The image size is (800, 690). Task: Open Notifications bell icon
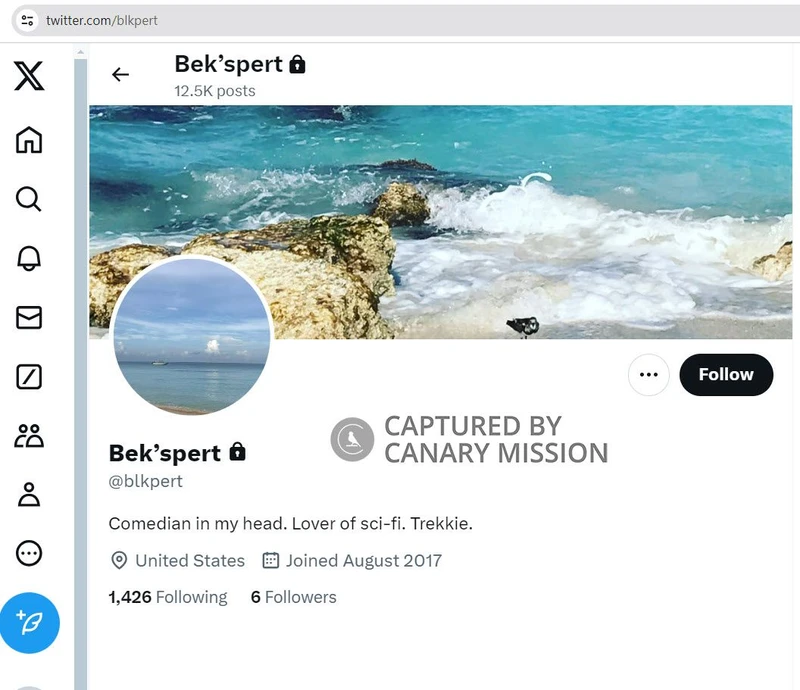[29, 258]
